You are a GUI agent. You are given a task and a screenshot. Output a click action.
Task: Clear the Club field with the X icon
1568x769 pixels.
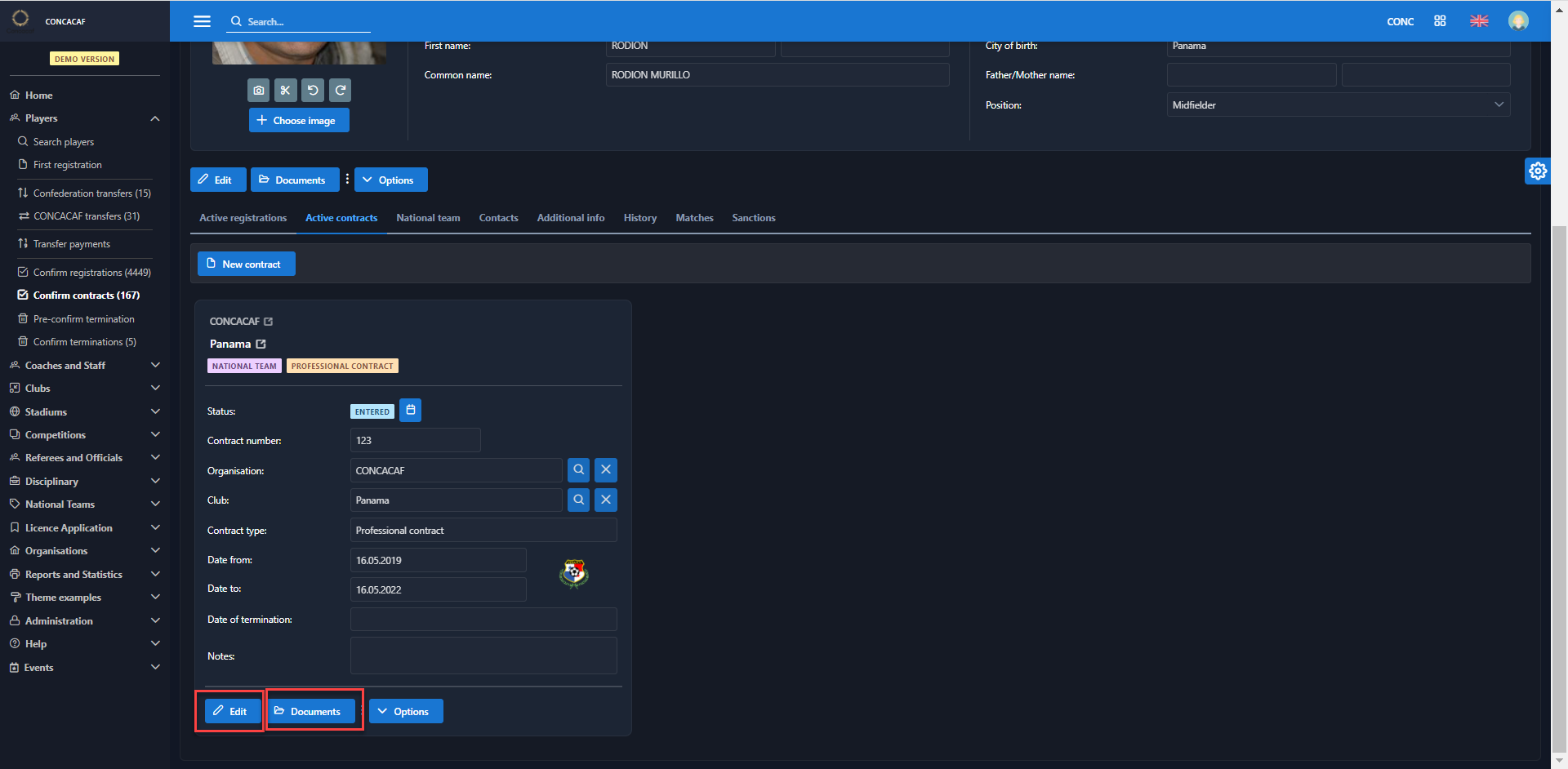click(605, 500)
